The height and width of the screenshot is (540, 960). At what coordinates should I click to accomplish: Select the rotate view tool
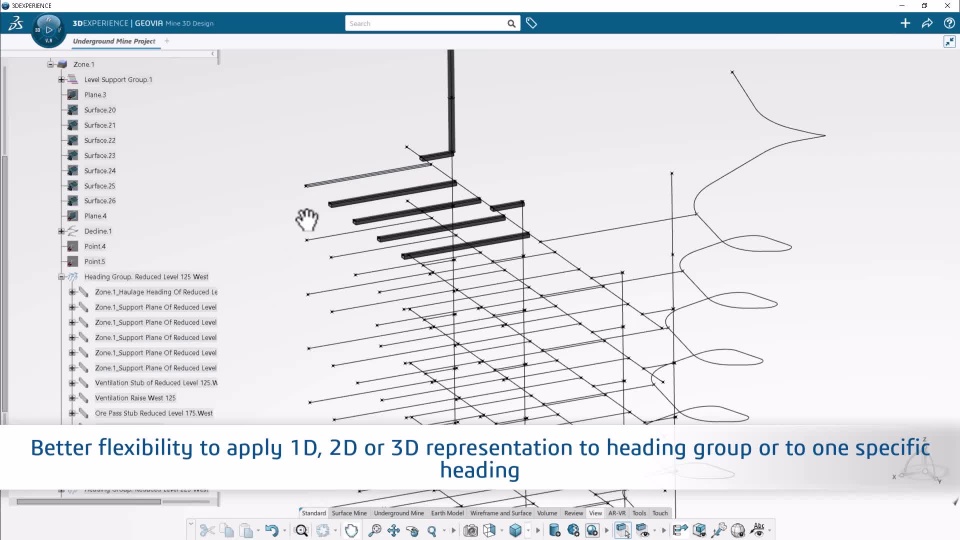[413, 530]
